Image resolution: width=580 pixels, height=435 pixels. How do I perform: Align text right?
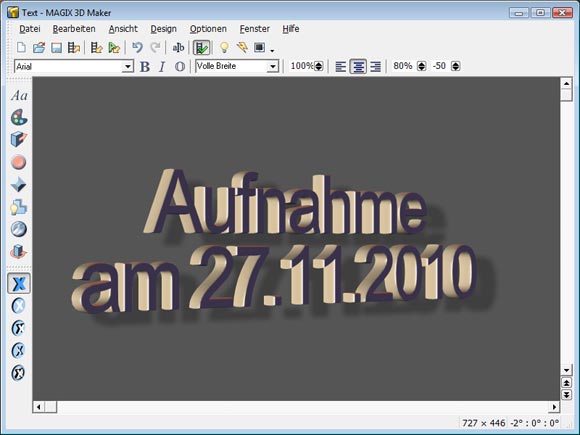coord(375,67)
